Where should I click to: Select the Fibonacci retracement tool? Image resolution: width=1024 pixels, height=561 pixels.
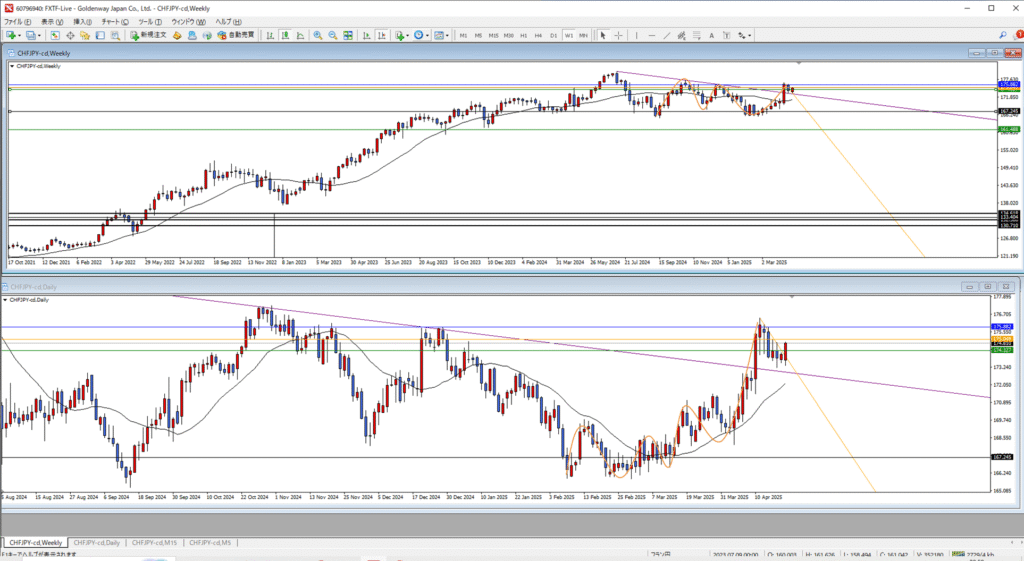tap(697, 35)
